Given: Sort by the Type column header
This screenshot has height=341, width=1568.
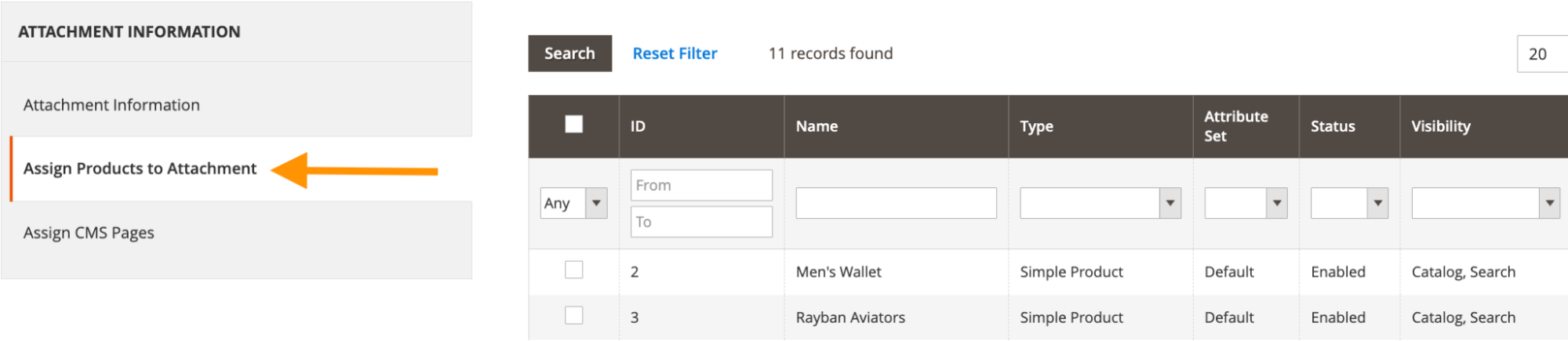Looking at the screenshot, I should pyautogui.click(x=1101, y=126).
